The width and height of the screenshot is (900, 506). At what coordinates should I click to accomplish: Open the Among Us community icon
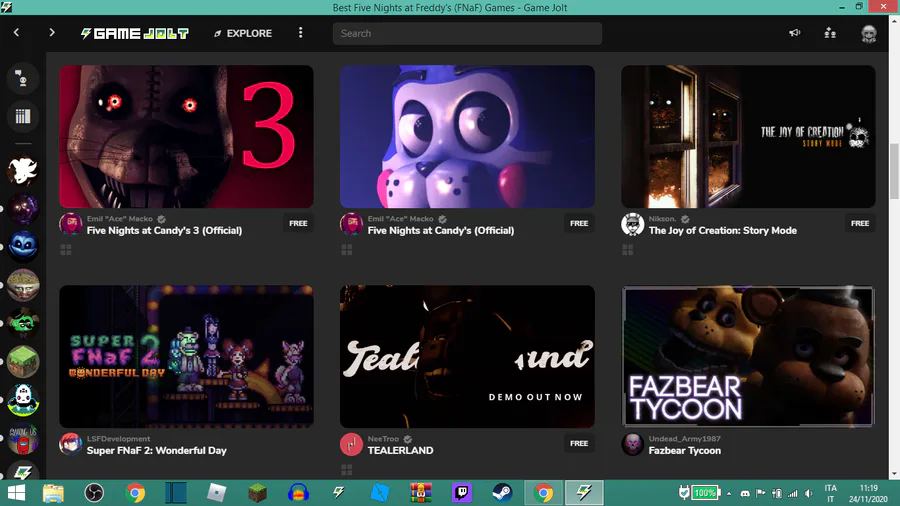[23, 438]
